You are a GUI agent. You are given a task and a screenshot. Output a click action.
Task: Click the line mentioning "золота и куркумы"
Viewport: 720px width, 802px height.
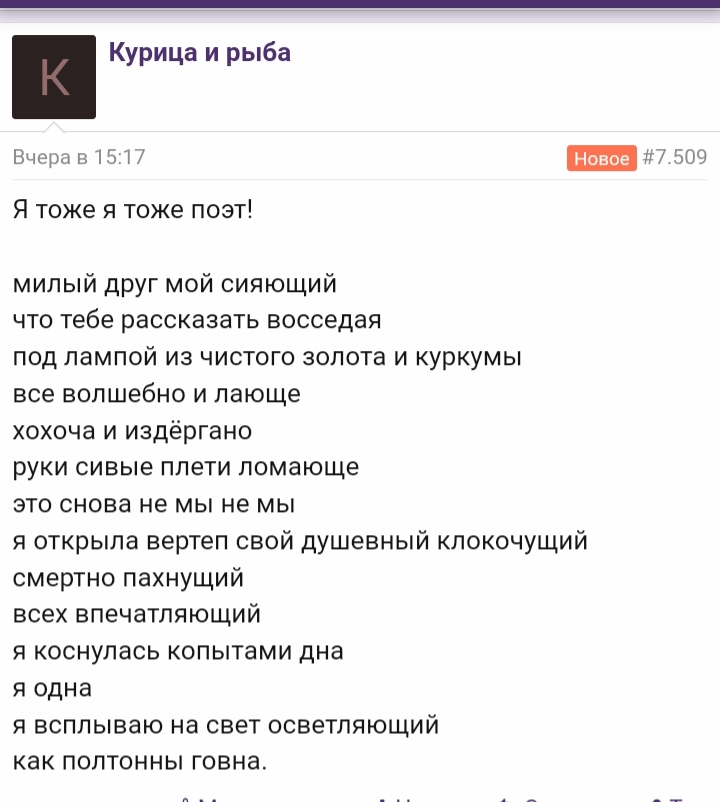pos(267,357)
